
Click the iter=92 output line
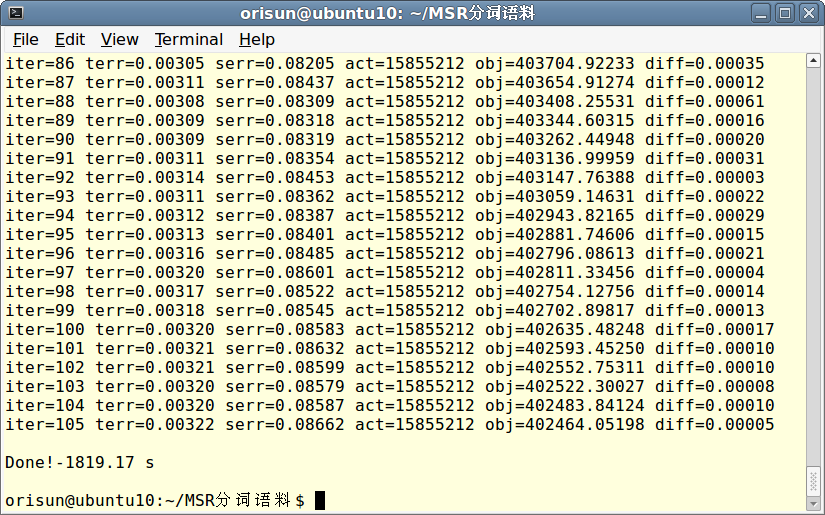(385, 177)
